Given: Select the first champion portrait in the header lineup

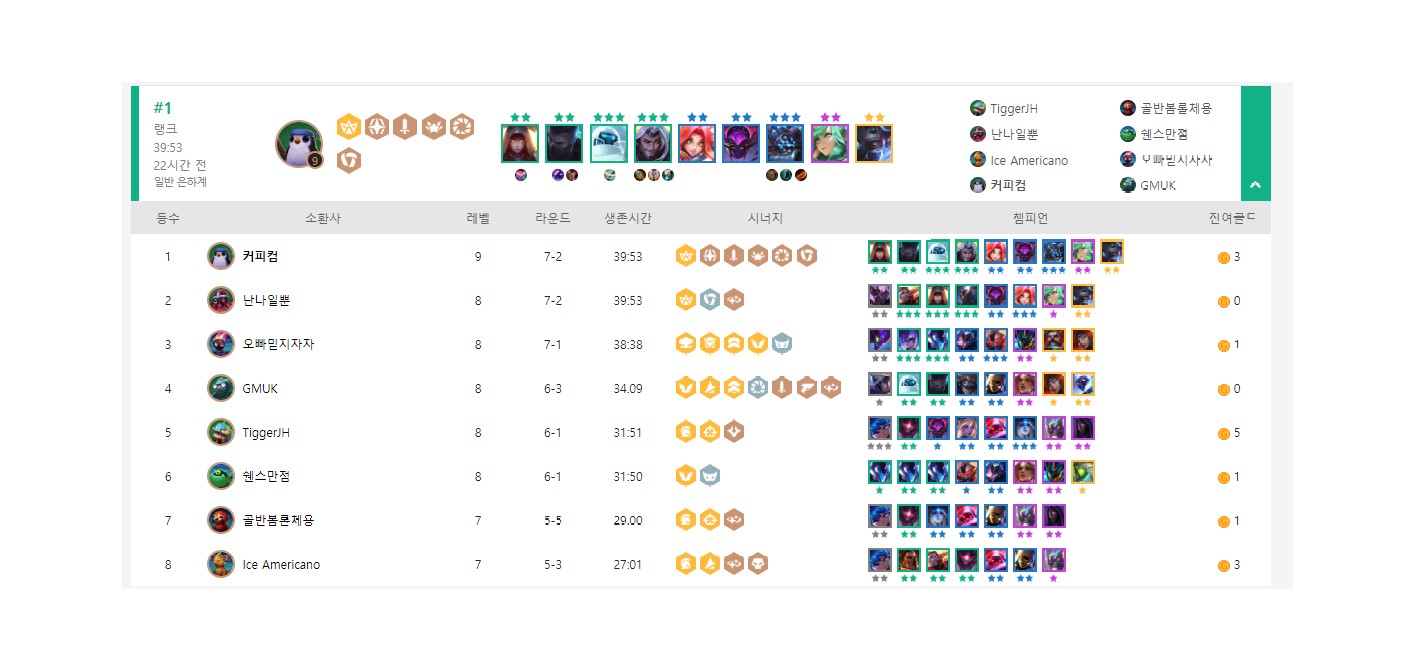Looking at the screenshot, I should pos(520,143).
